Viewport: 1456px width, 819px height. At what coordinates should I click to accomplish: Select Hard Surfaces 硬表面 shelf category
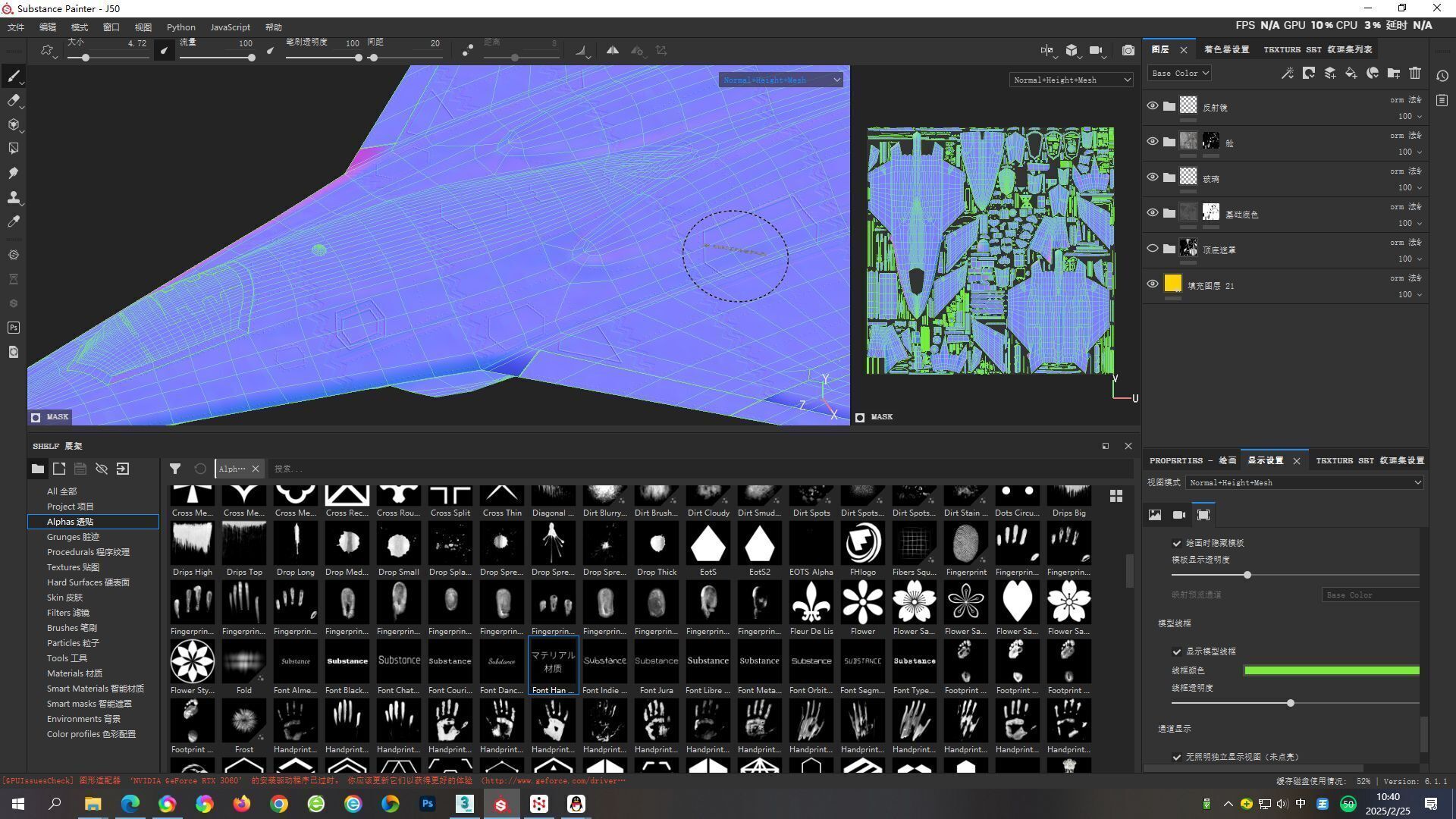[x=88, y=582]
